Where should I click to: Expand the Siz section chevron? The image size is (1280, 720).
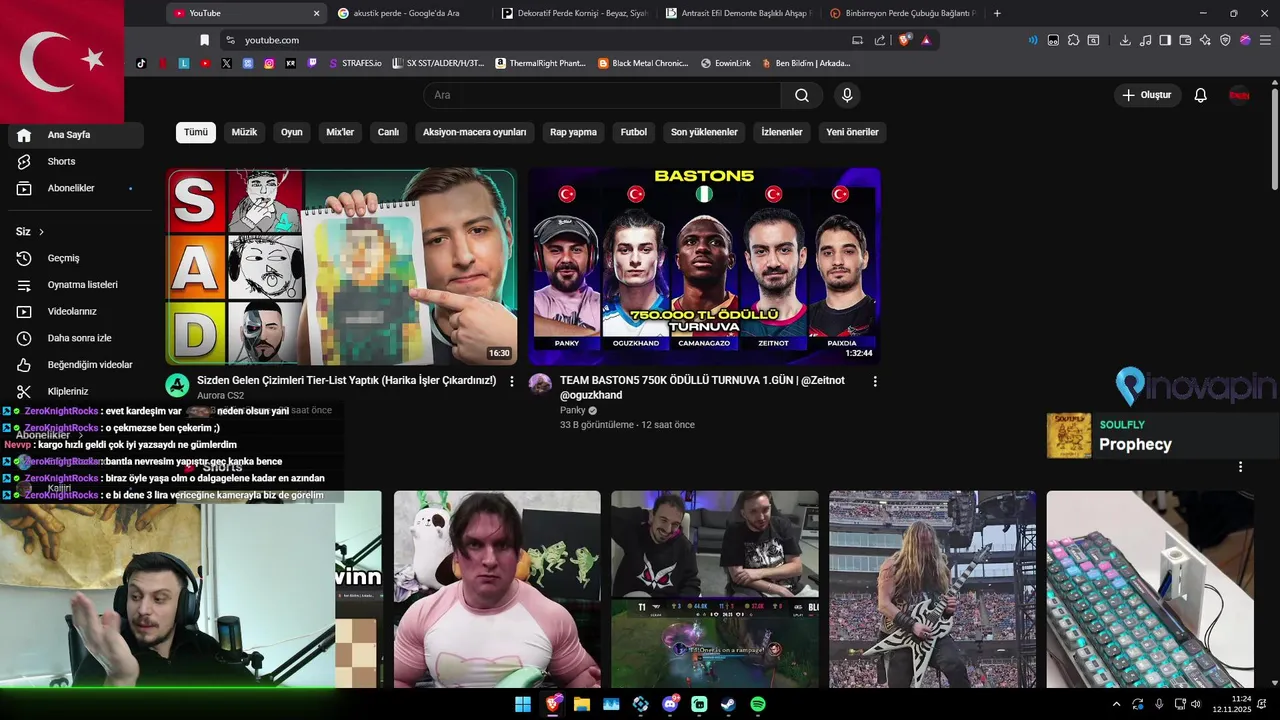click(41, 232)
